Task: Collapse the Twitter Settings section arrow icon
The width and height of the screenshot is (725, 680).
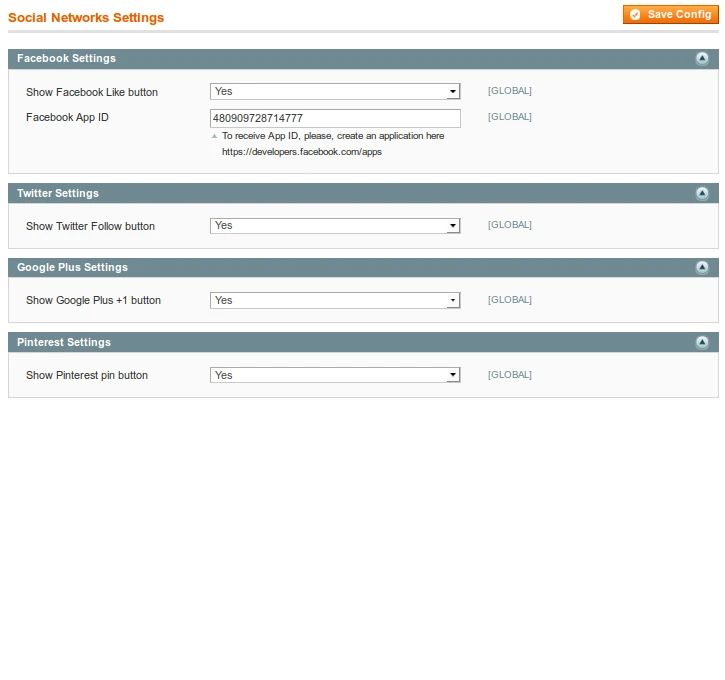Action: pyautogui.click(x=702, y=193)
